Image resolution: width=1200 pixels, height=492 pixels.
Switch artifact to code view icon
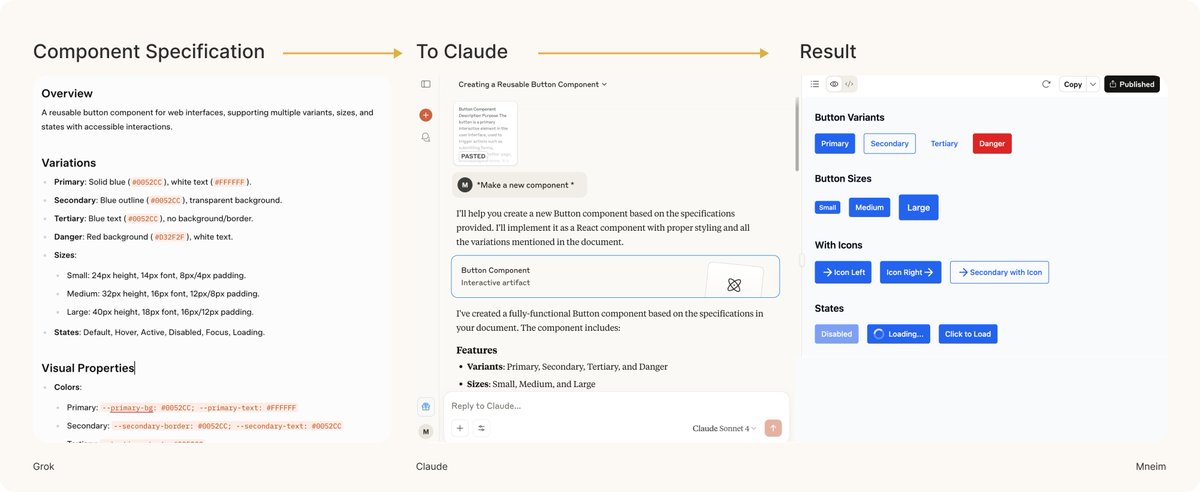(849, 84)
